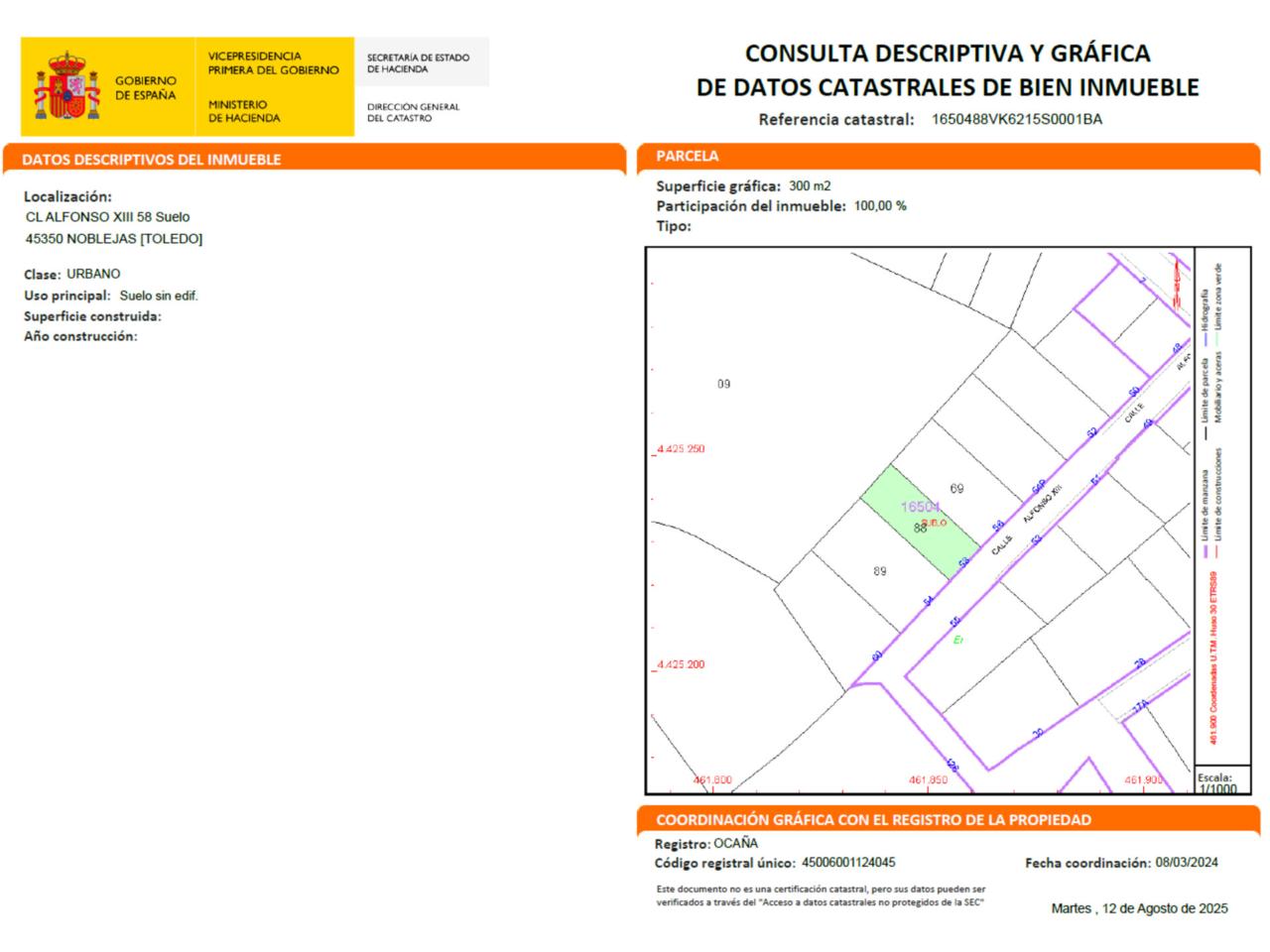Click the 'DATOS DESCRIPTIVOS DEL INMUEBLE' header
Screen dimensions: 1270x952
[152, 160]
